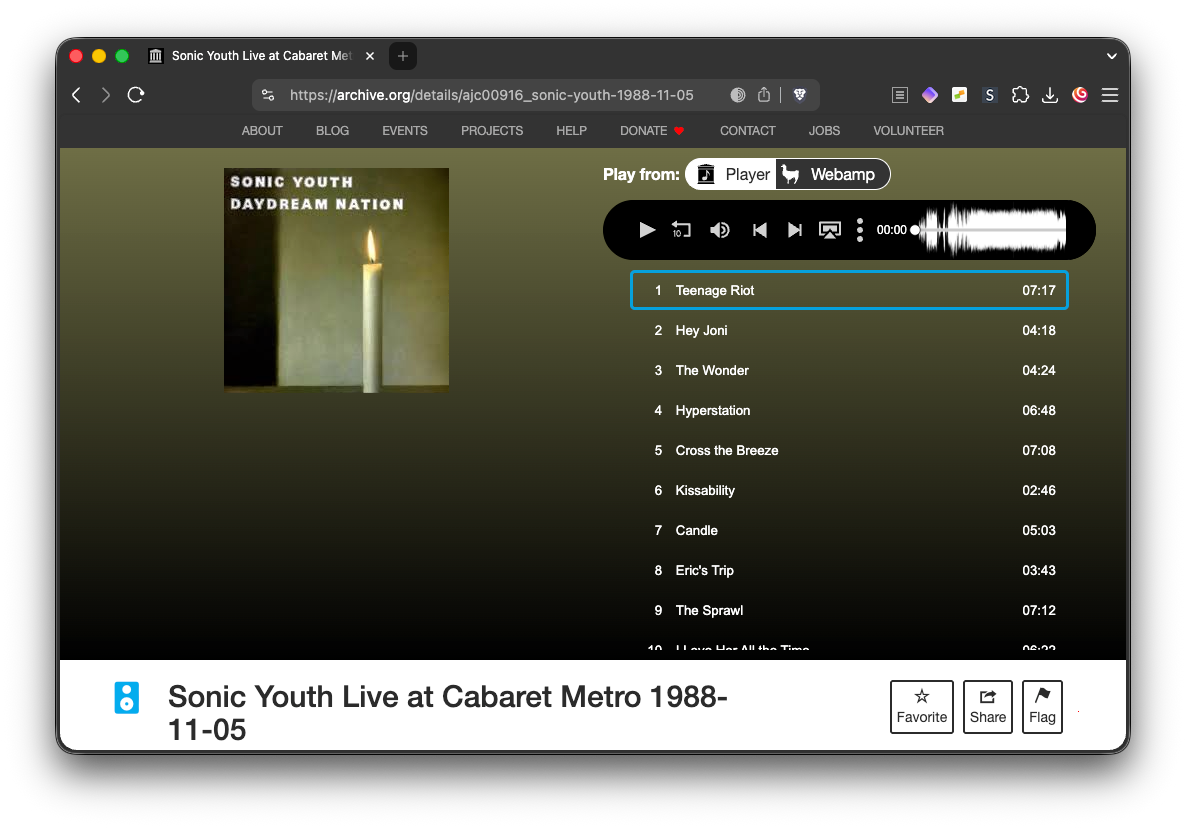The height and width of the screenshot is (828, 1186).
Task: Open the browser hamburger menu
Action: (1109, 95)
